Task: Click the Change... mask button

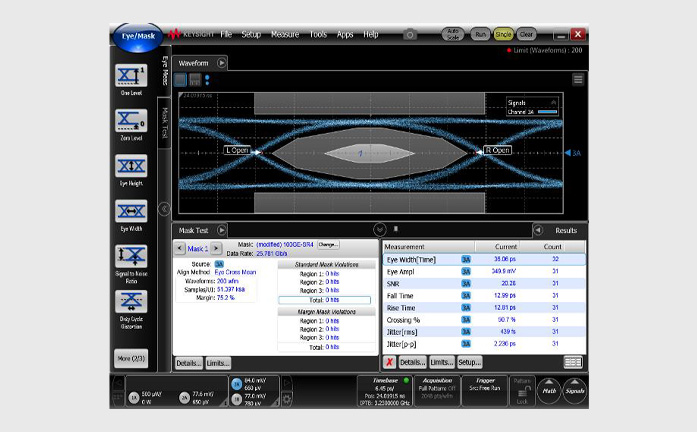Action: point(328,245)
